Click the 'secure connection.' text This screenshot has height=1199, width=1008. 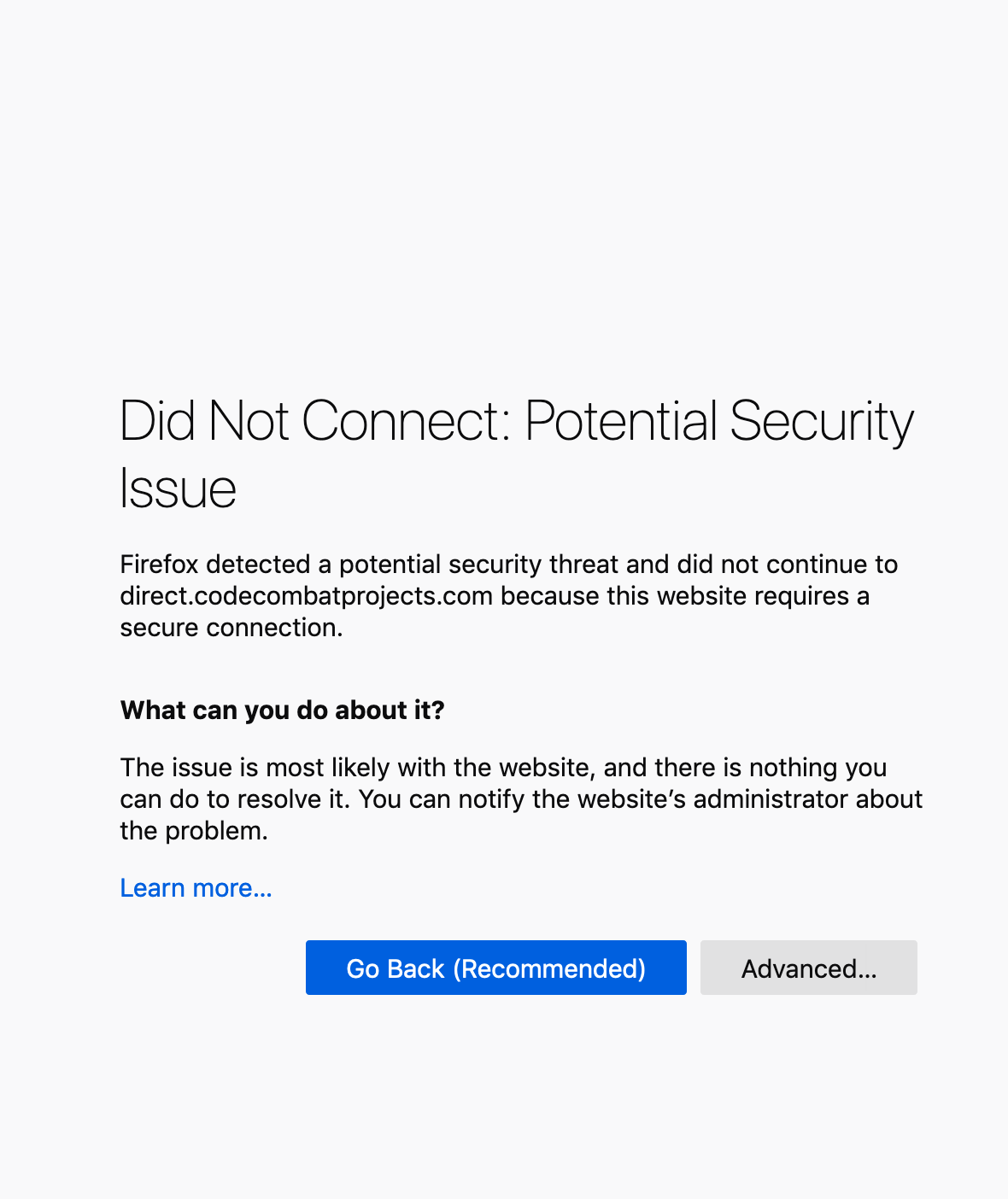(231, 628)
